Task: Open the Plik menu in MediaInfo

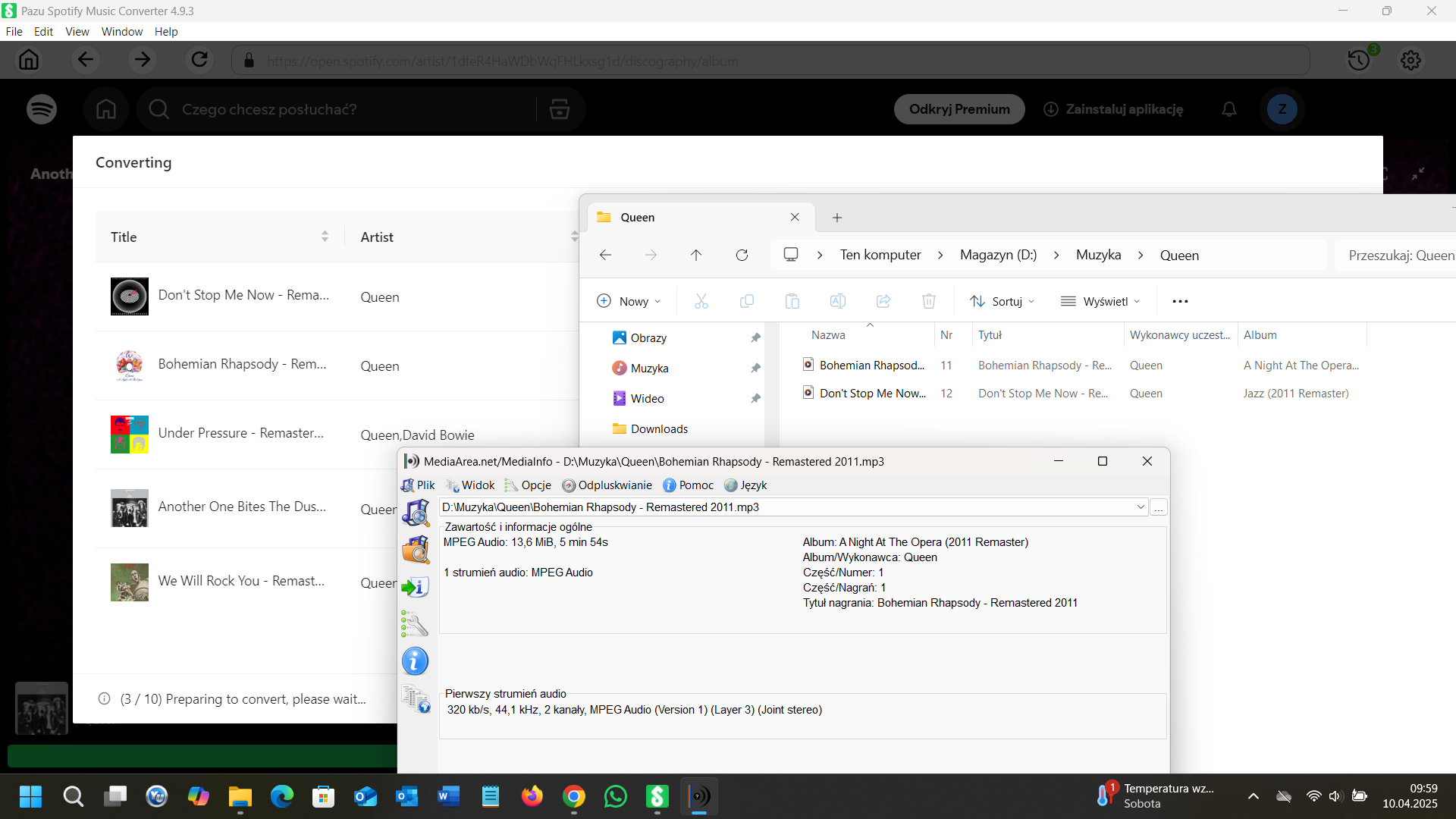Action: point(418,485)
